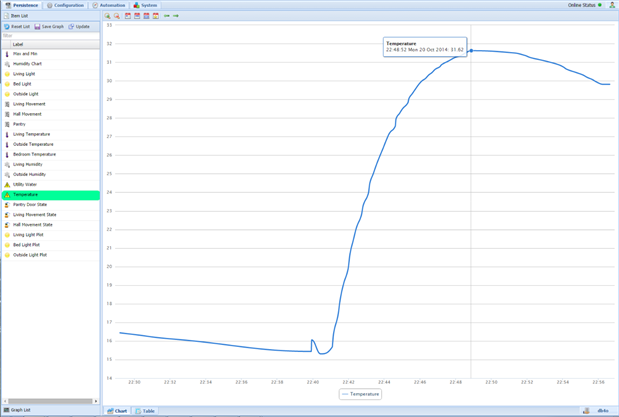
Task: Click the green right arrow icon
Action: 176,16
